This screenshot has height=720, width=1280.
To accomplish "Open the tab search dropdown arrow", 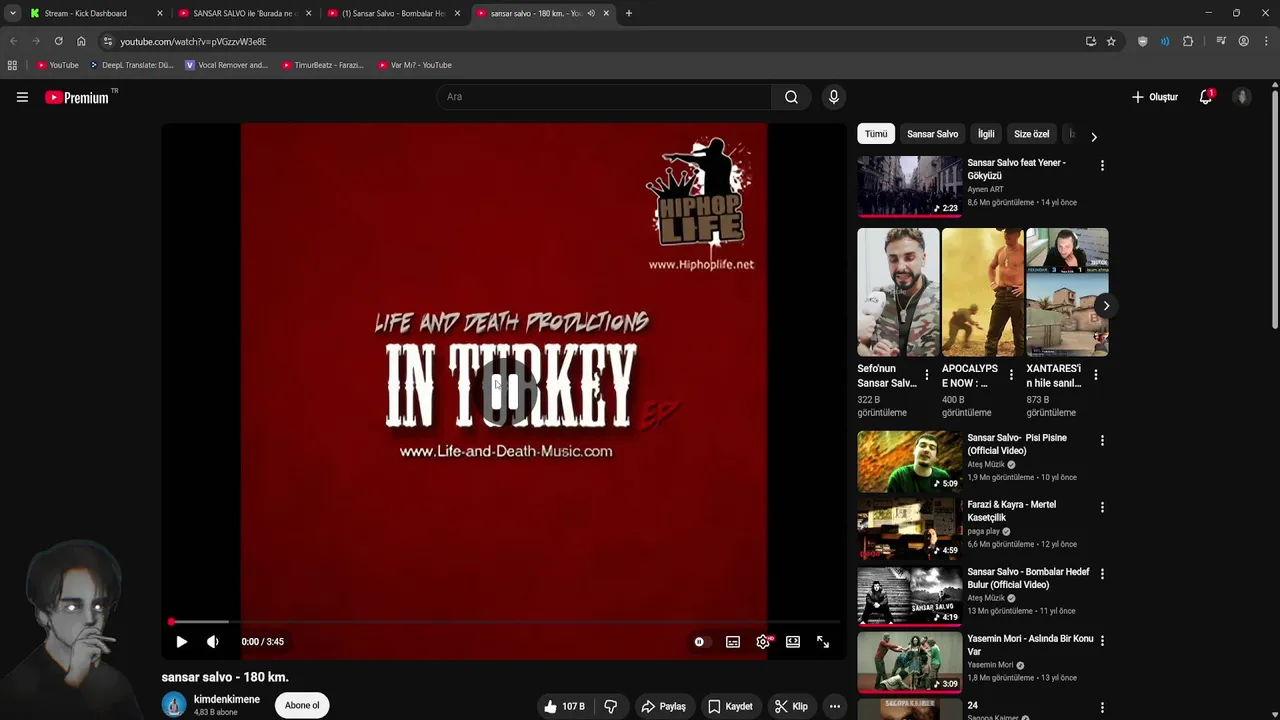I will [x=12, y=13].
